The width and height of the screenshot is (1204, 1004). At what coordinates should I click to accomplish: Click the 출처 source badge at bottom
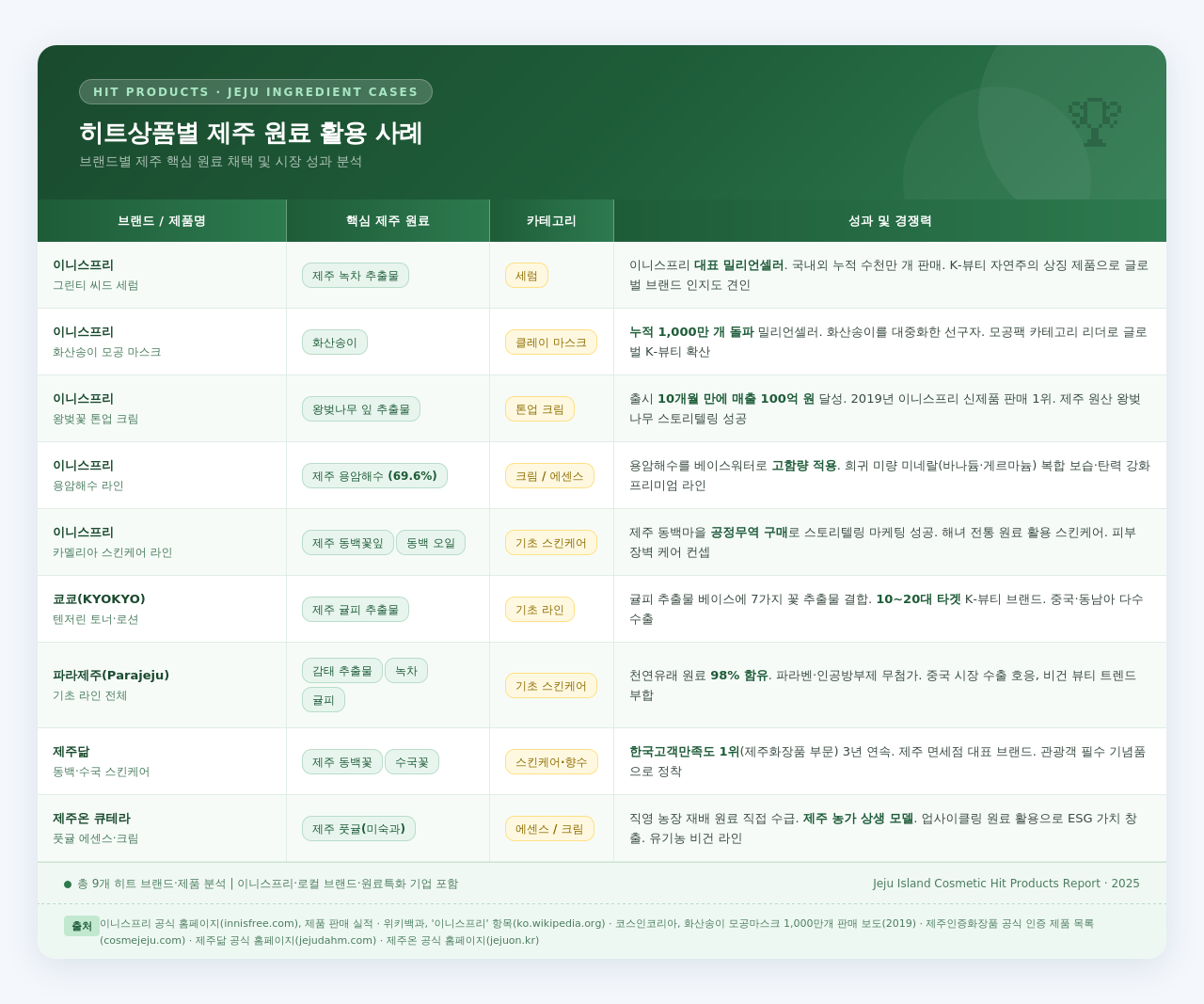(x=81, y=925)
